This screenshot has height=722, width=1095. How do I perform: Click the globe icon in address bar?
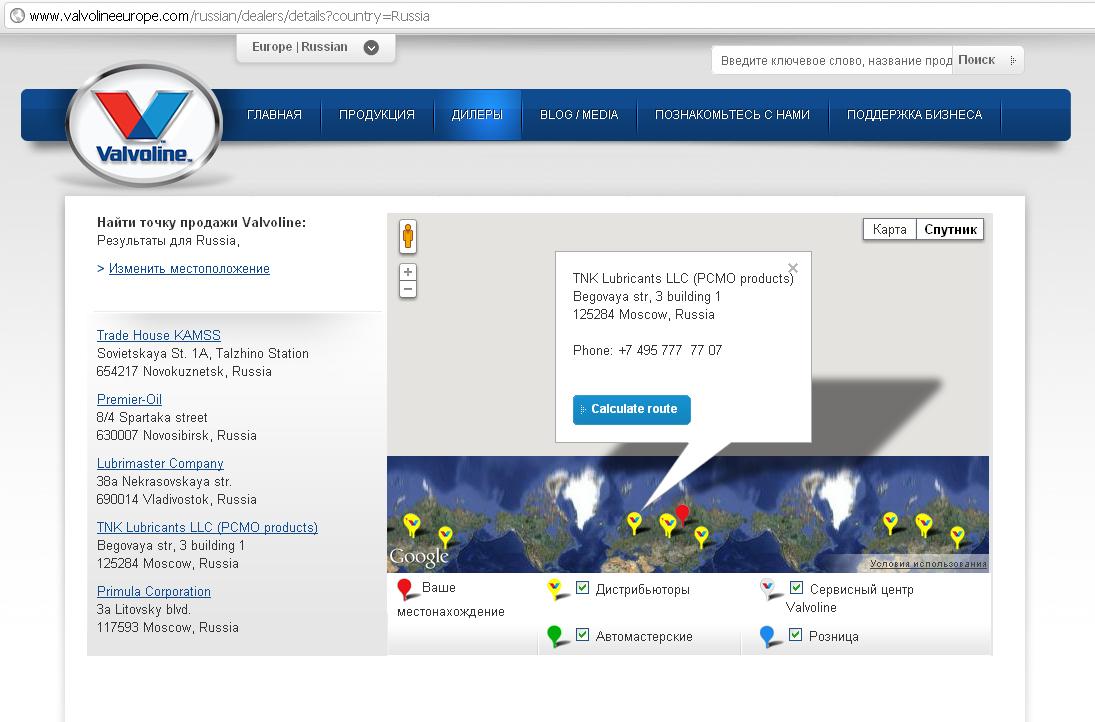pos(17,15)
